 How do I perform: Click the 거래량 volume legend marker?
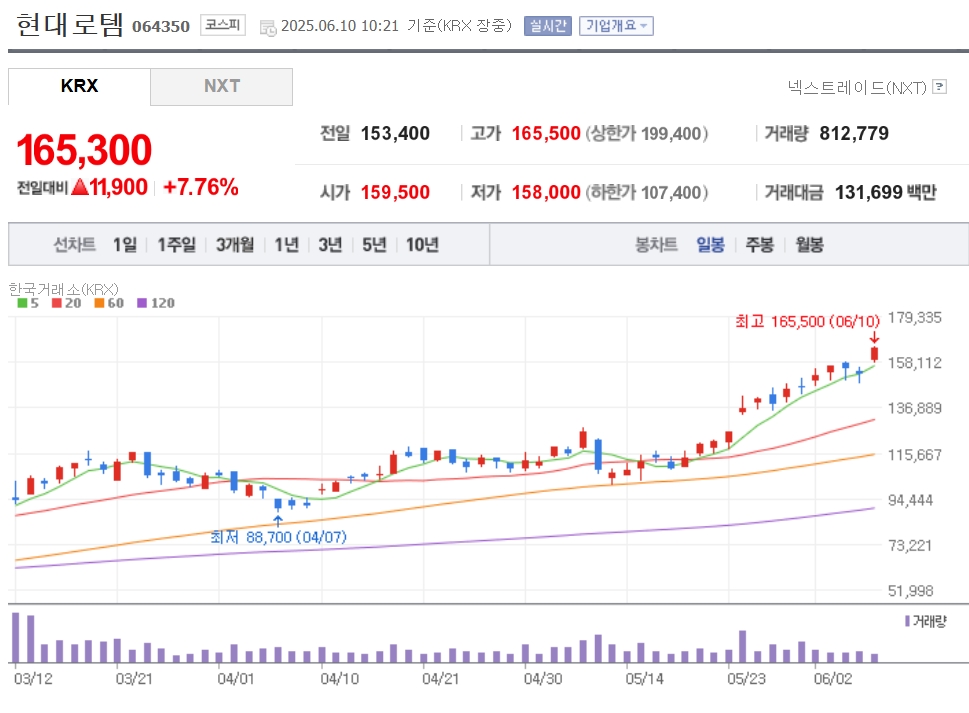(x=907, y=621)
